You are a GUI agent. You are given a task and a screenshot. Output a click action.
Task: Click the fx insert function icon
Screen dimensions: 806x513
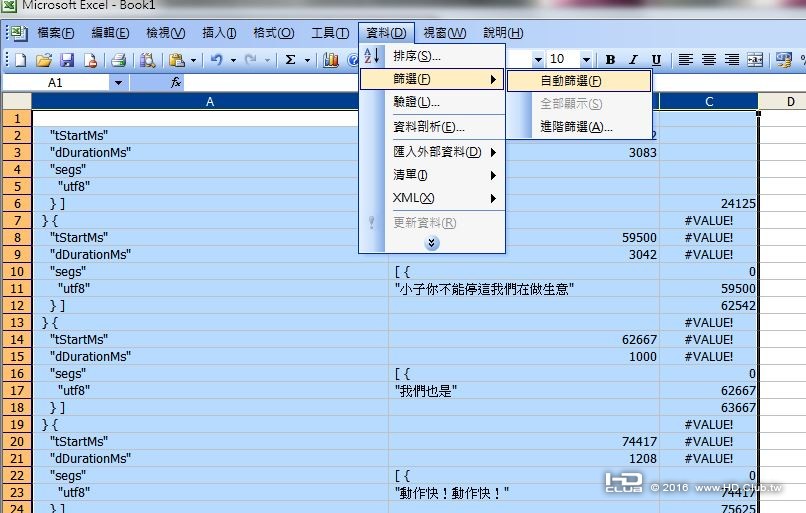pos(176,82)
